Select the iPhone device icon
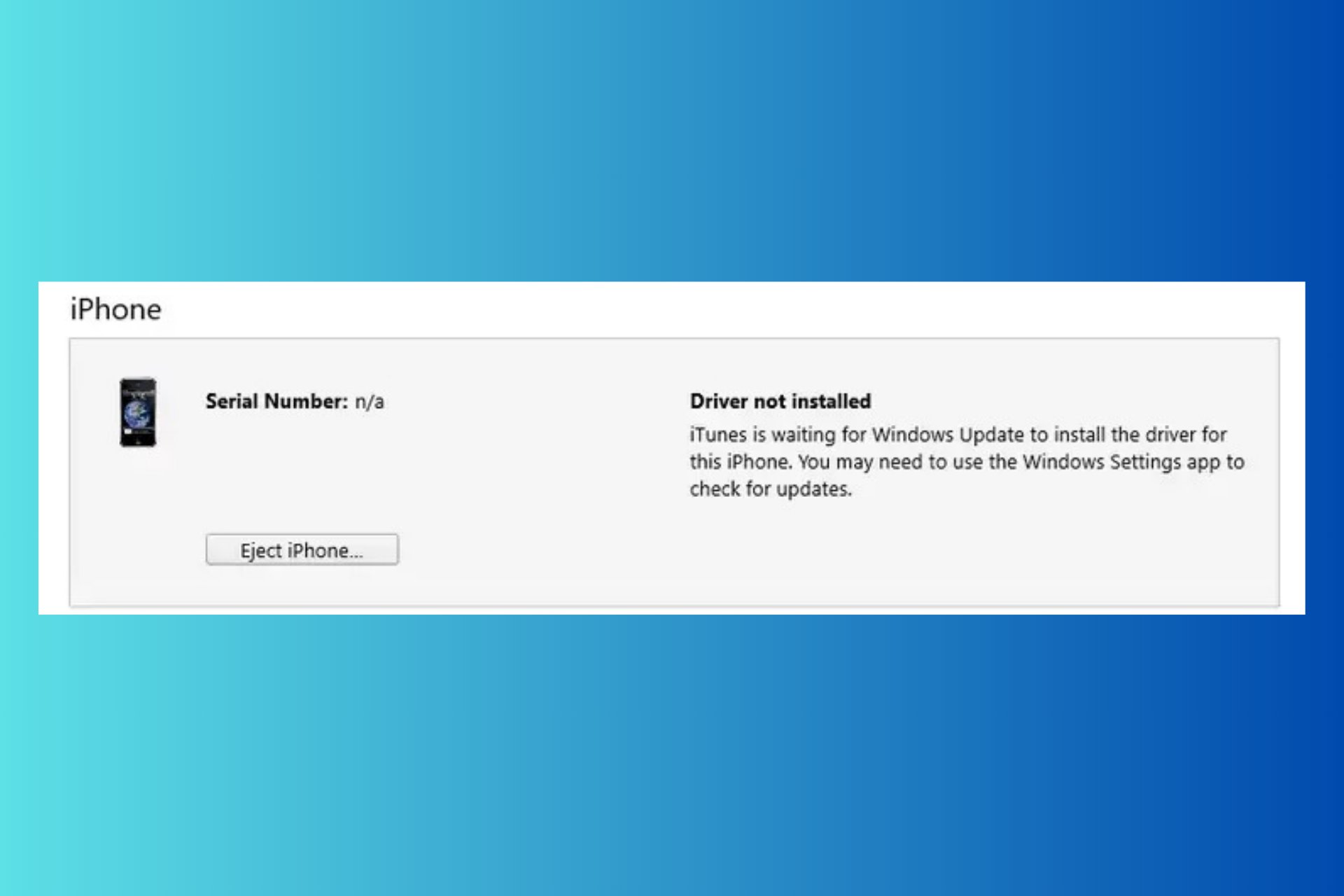 click(138, 412)
